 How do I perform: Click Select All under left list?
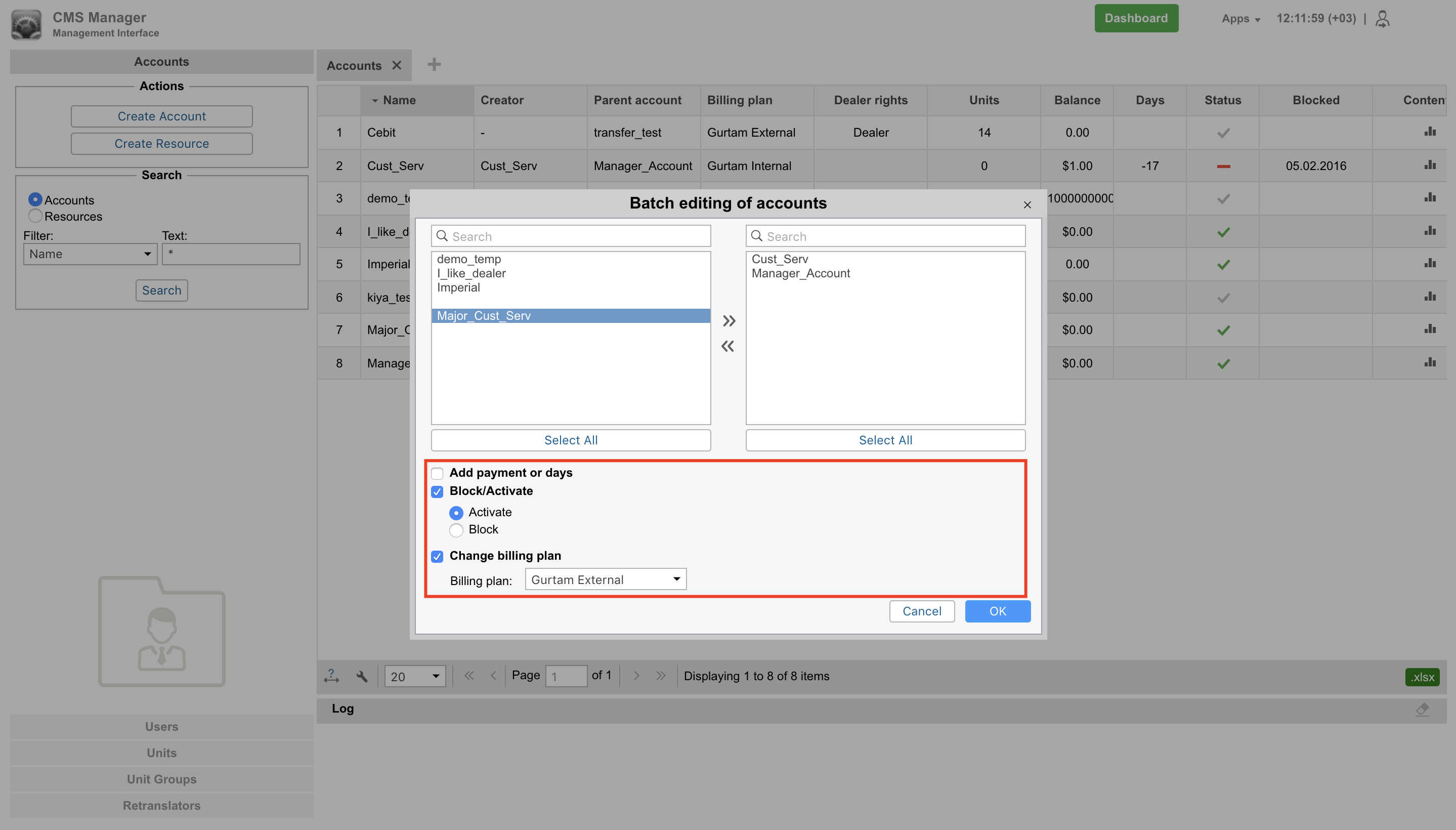coord(571,440)
